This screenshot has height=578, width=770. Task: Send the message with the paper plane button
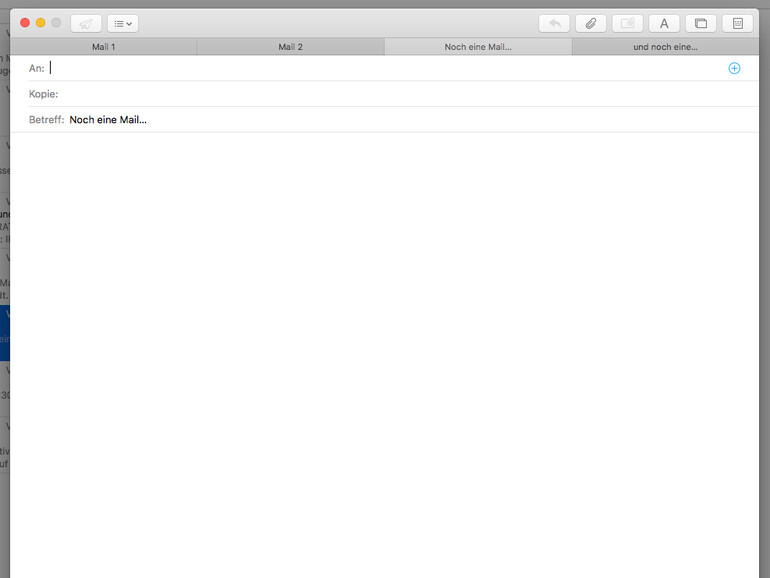(86, 24)
